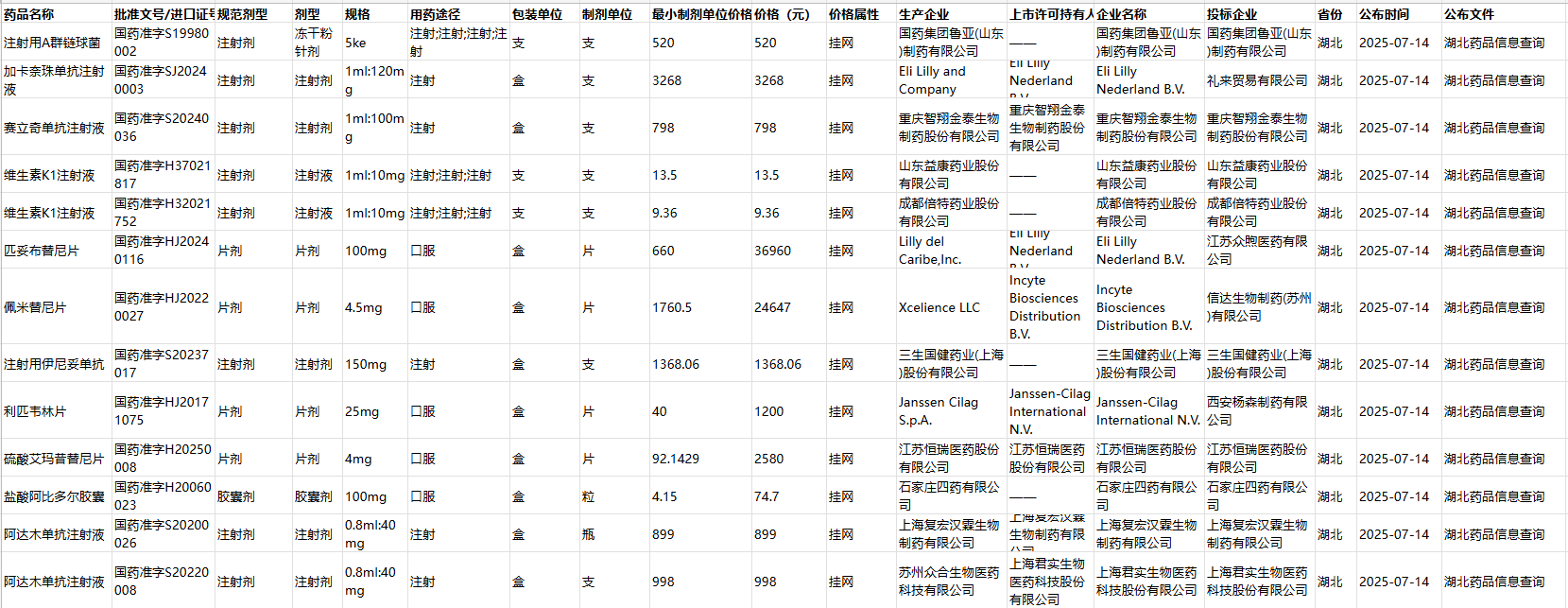Click approval number 国药准字HJ20240116
Image resolution: width=1568 pixels, height=608 pixels.
tap(164, 251)
